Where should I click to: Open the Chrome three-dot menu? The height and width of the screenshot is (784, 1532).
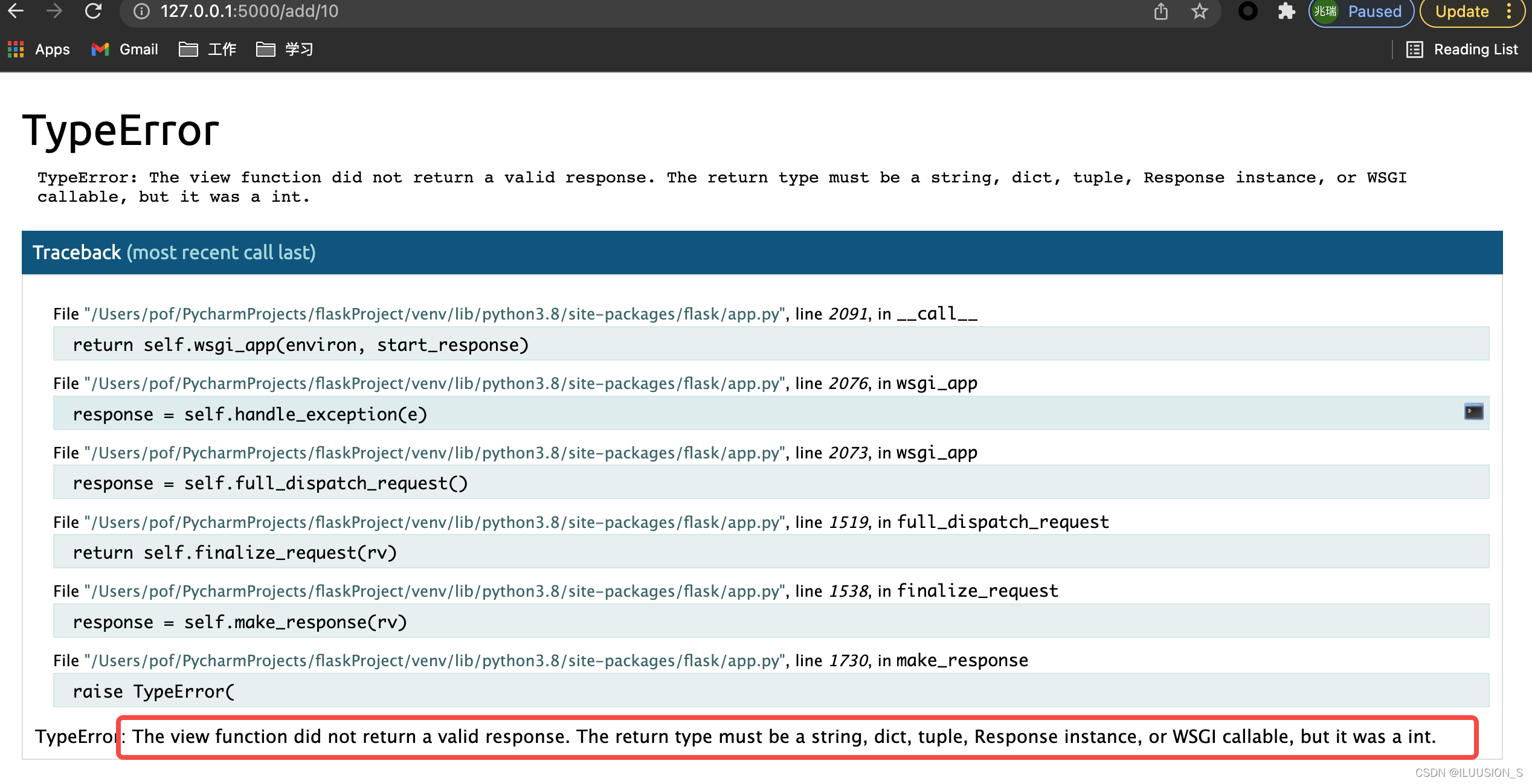pos(1509,11)
